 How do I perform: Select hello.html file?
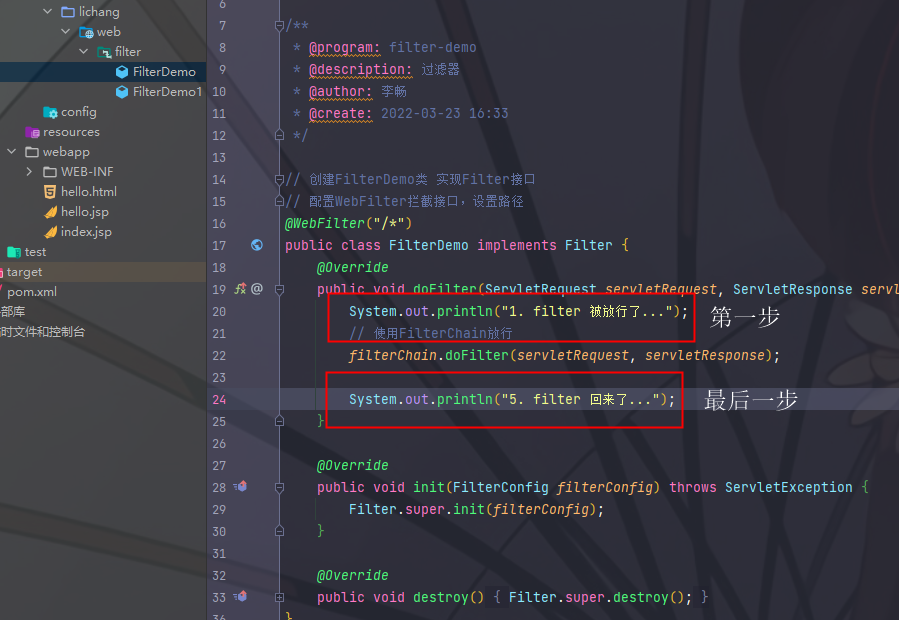coord(89,192)
